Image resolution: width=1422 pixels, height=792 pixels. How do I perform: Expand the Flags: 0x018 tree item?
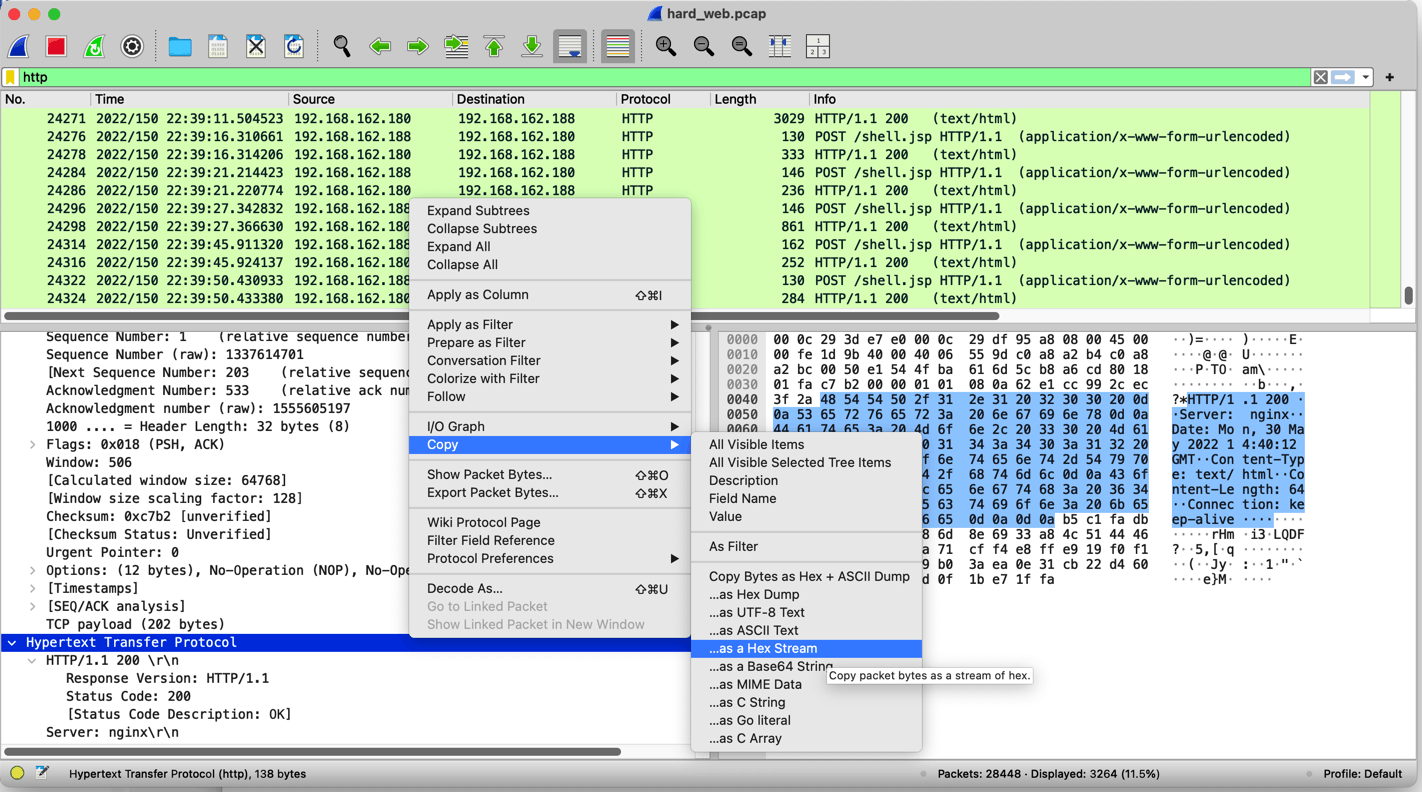click(33, 445)
